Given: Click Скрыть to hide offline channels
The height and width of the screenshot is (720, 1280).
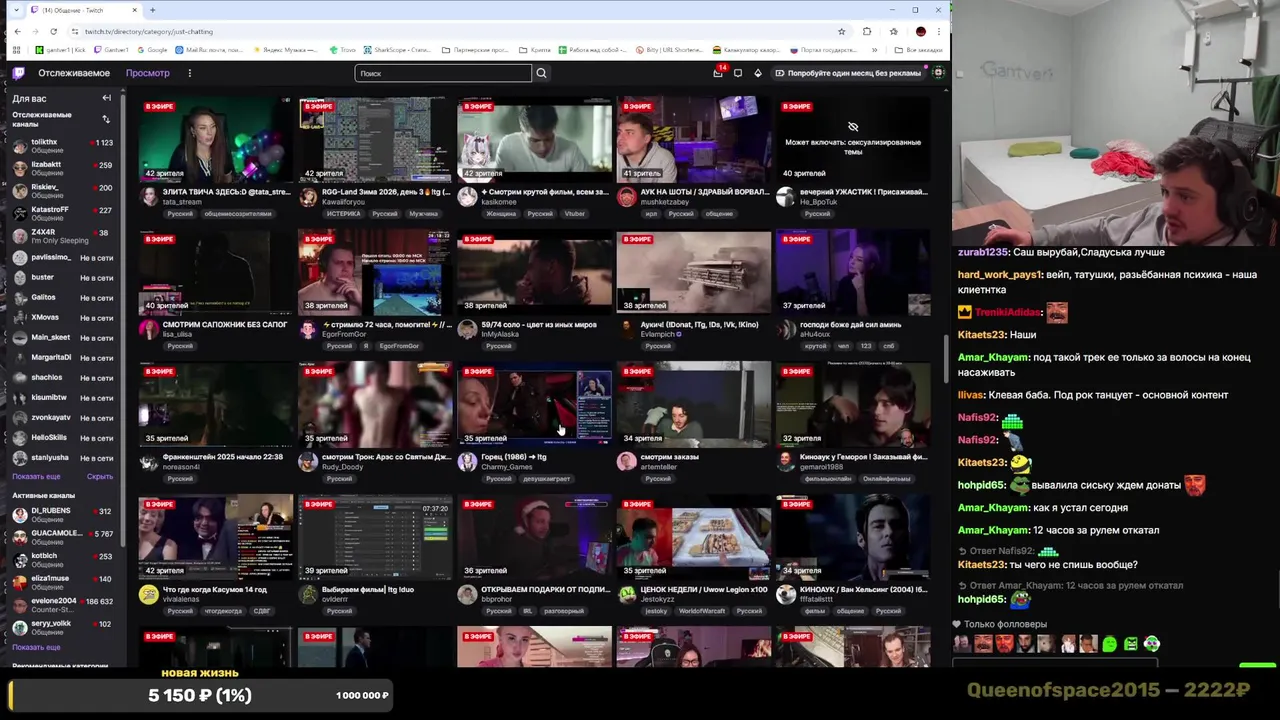Looking at the screenshot, I should (x=100, y=477).
